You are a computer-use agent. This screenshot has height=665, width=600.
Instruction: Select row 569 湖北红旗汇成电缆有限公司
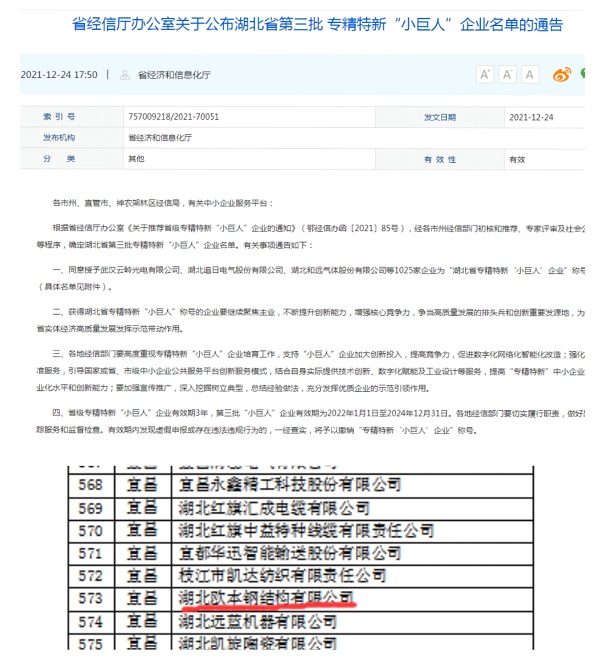[x=300, y=508]
